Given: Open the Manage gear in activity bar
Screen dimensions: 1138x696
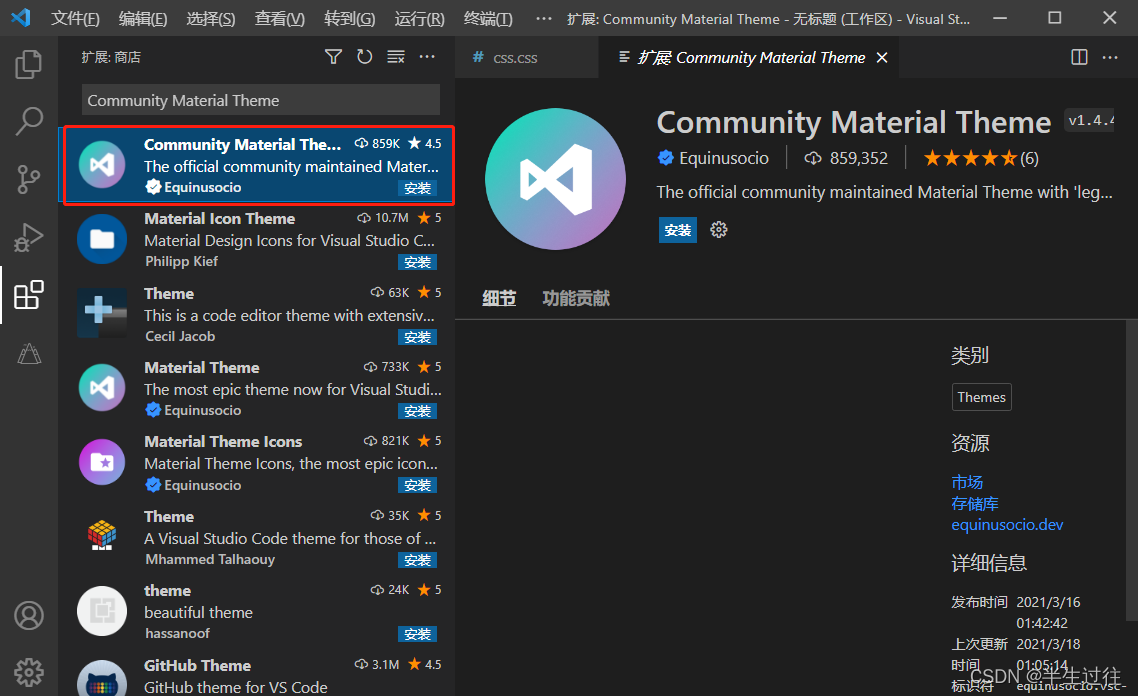Looking at the screenshot, I should [x=29, y=673].
